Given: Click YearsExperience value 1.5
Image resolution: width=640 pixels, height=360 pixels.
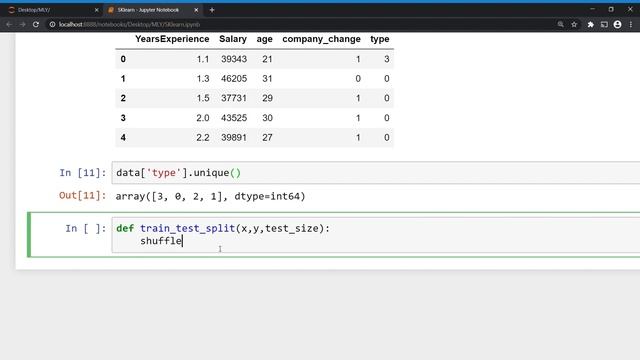Looking at the screenshot, I should pyautogui.click(x=203, y=98).
